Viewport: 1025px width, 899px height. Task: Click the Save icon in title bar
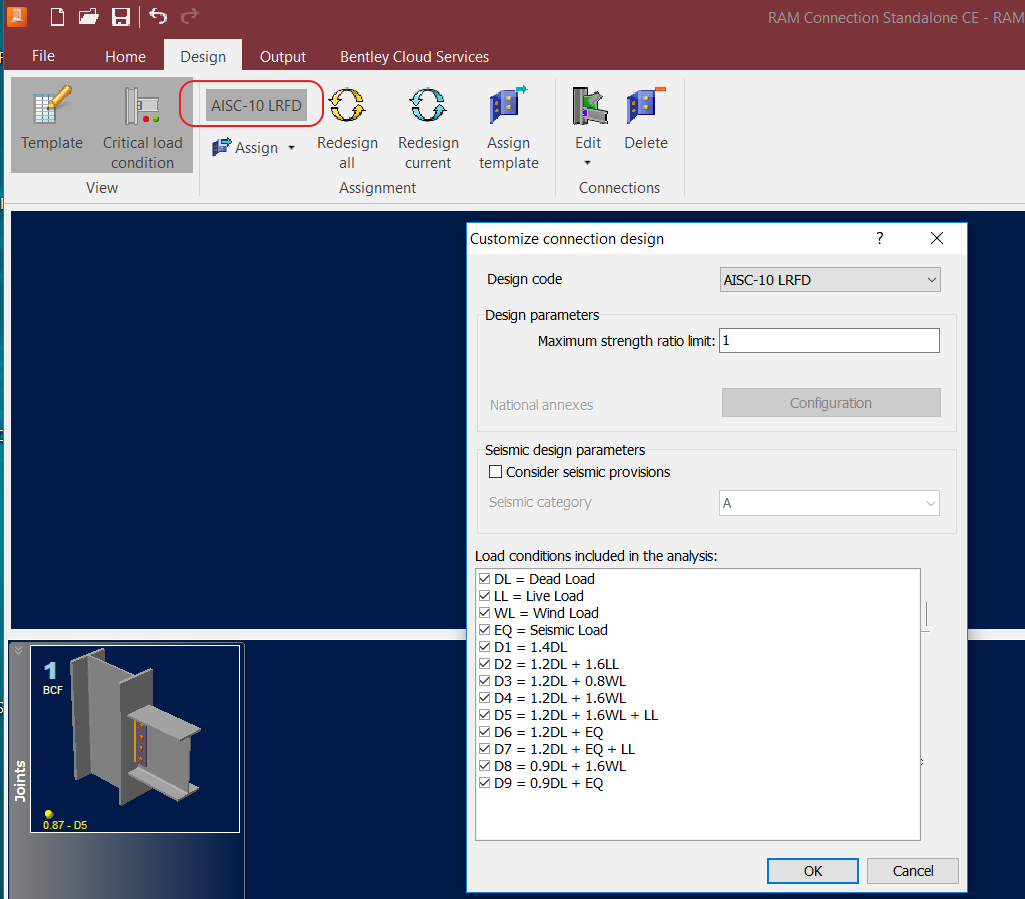pyautogui.click(x=120, y=16)
